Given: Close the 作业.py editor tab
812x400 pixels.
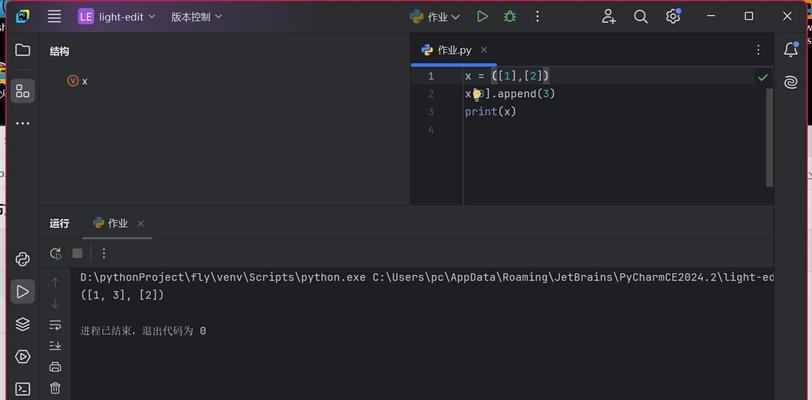Looking at the screenshot, I should [484, 50].
